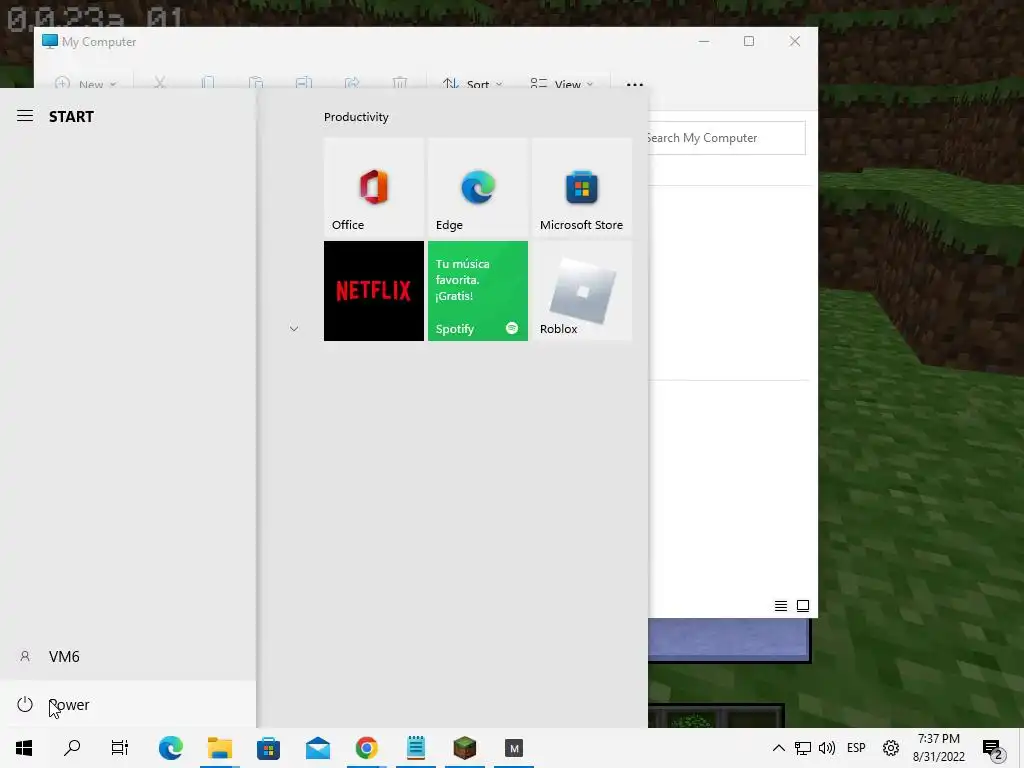Screen dimensions: 1024x768
Task: Launch Chrome from the taskbar
Action: (366, 748)
